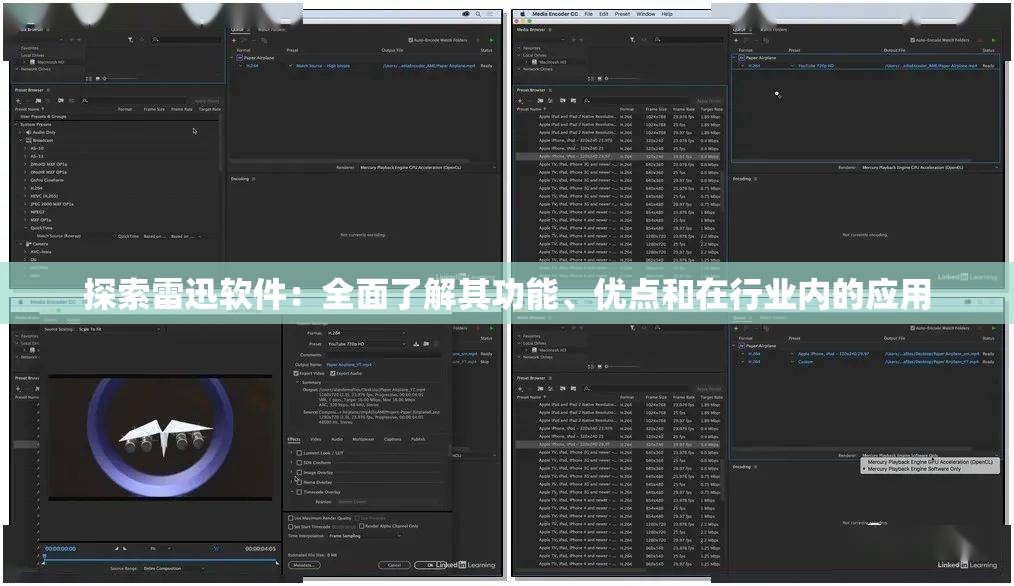The width and height of the screenshot is (1014, 586).
Task: Check Use Maximum Render Quality
Action: coord(290,518)
